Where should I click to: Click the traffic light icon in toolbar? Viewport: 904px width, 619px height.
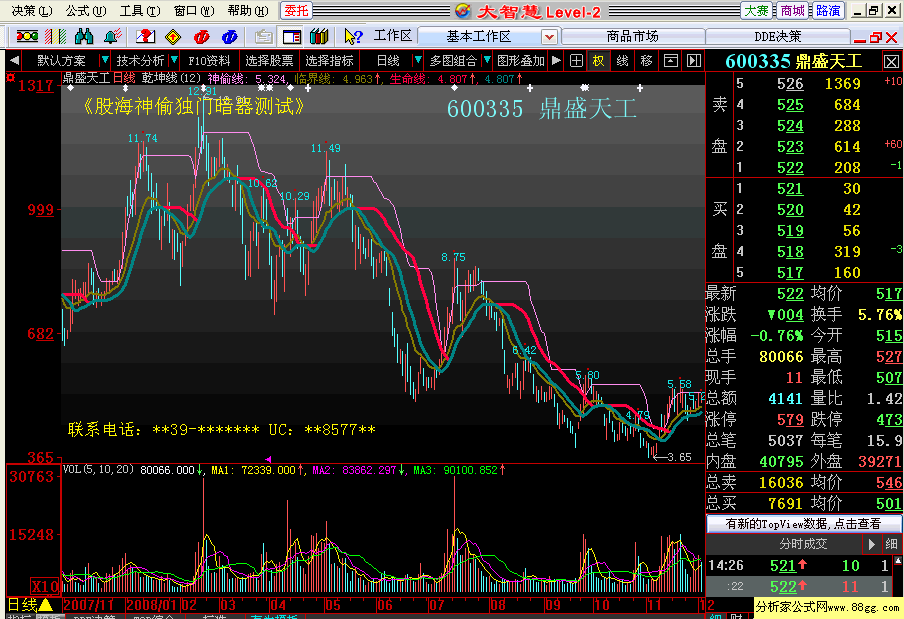point(27,37)
